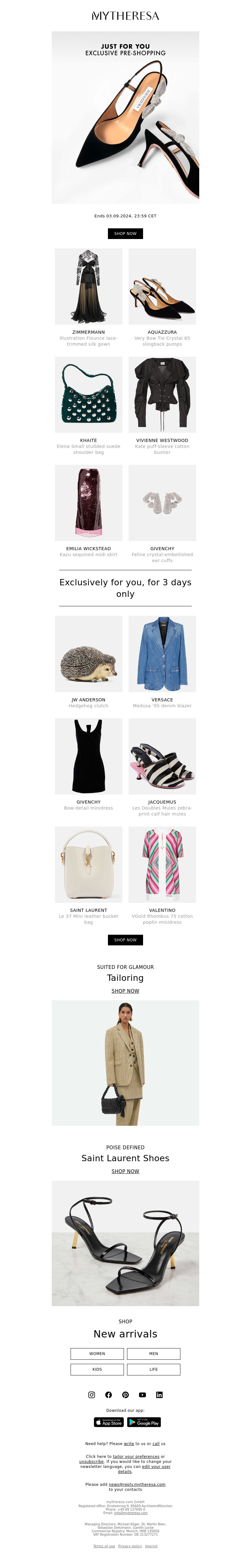This screenshot has height=1568, width=251.
Task: Click the Mytheresa logo at top
Action: point(125,16)
